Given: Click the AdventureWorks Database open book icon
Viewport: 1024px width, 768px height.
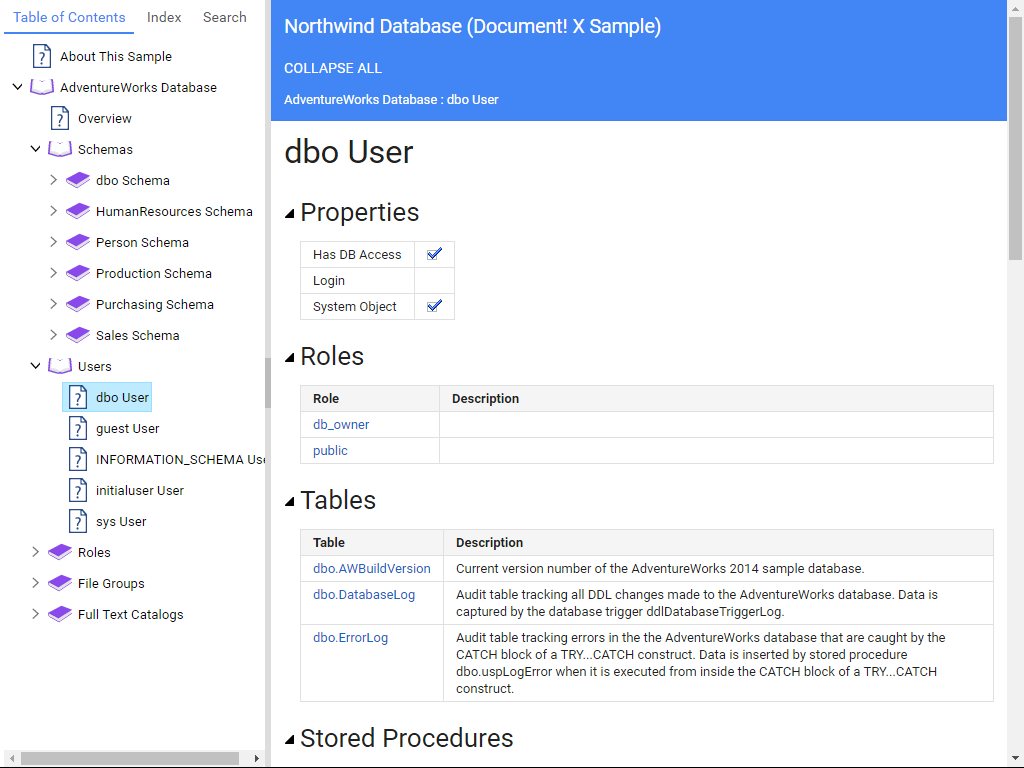Looking at the screenshot, I should pyautogui.click(x=42, y=87).
